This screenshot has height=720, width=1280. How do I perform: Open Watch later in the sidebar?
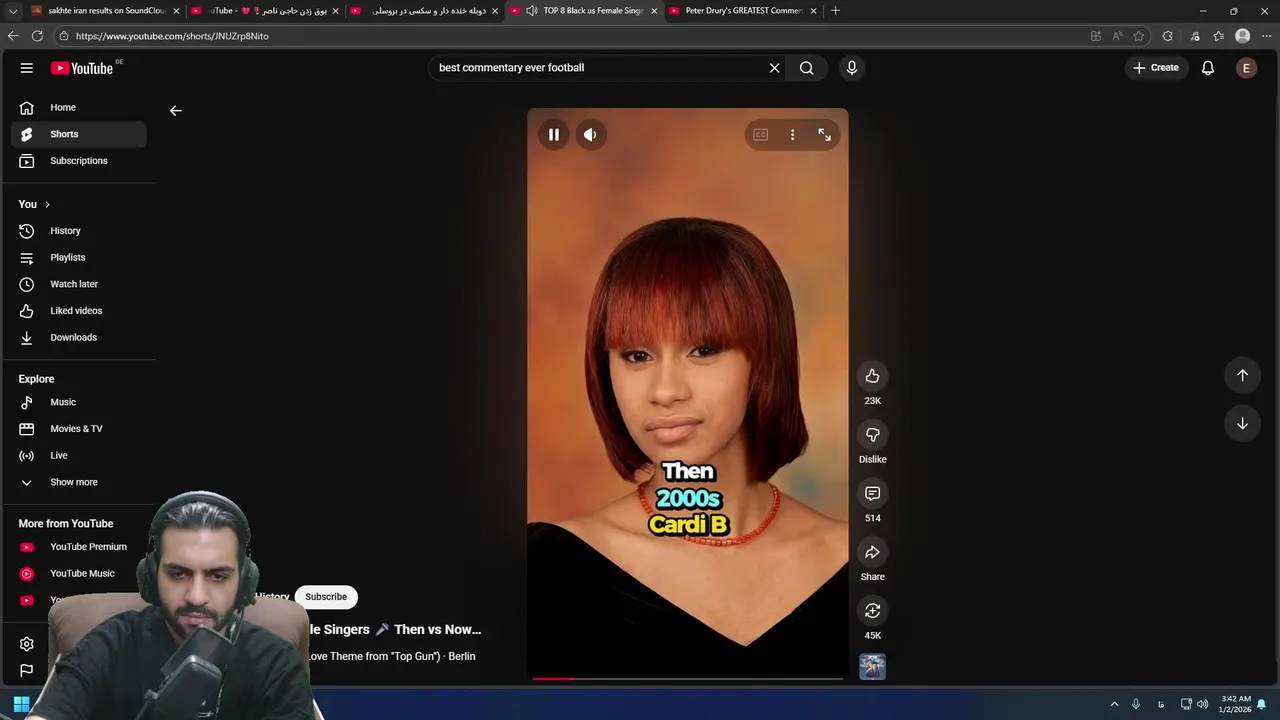tap(79, 284)
